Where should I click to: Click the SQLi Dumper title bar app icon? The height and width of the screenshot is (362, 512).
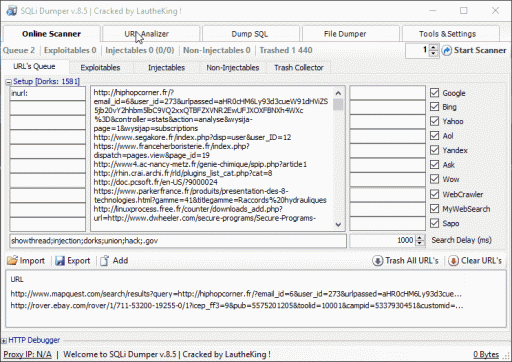[x=11, y=11]
